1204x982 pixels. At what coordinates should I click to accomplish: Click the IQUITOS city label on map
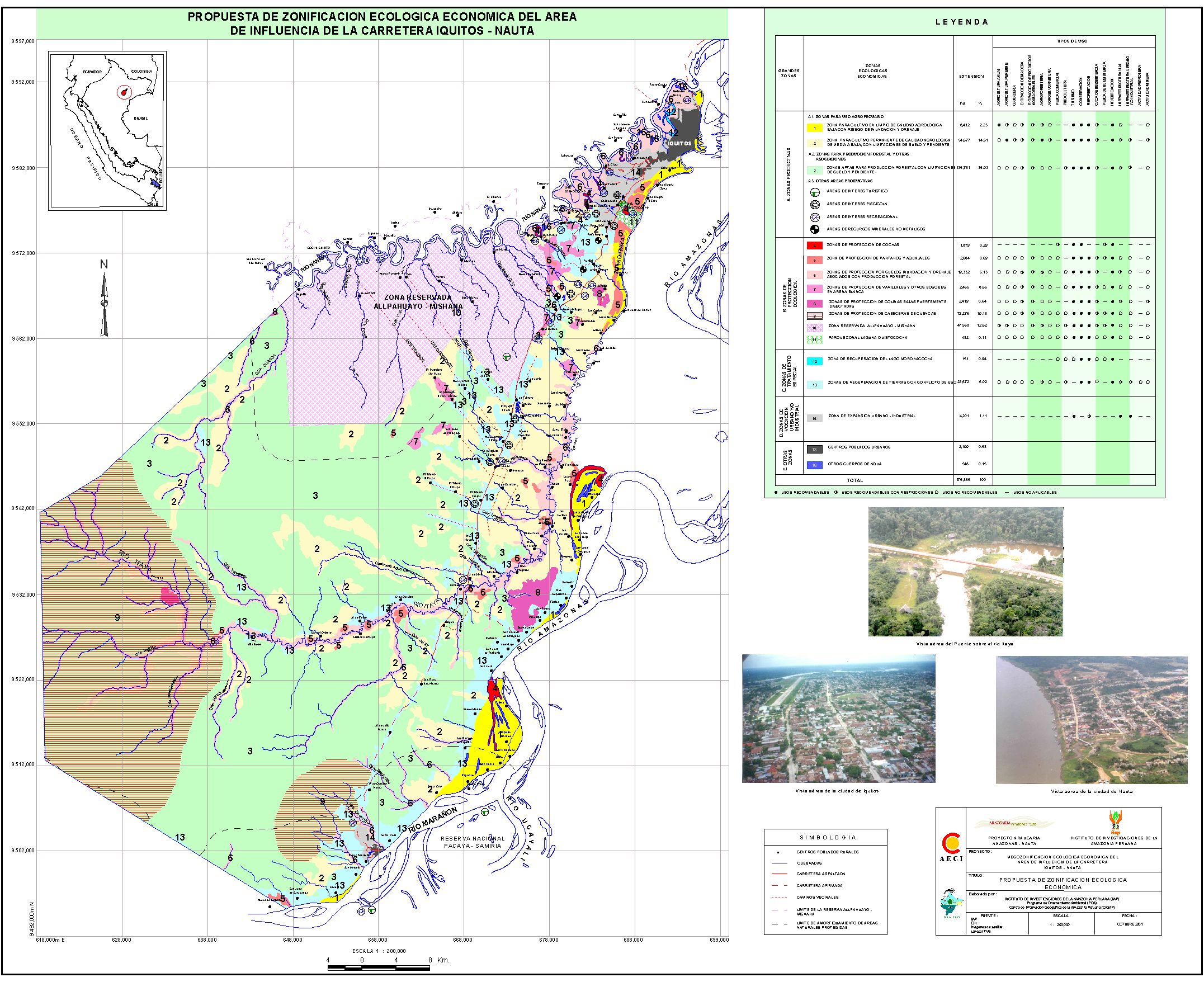click(679, 144)
